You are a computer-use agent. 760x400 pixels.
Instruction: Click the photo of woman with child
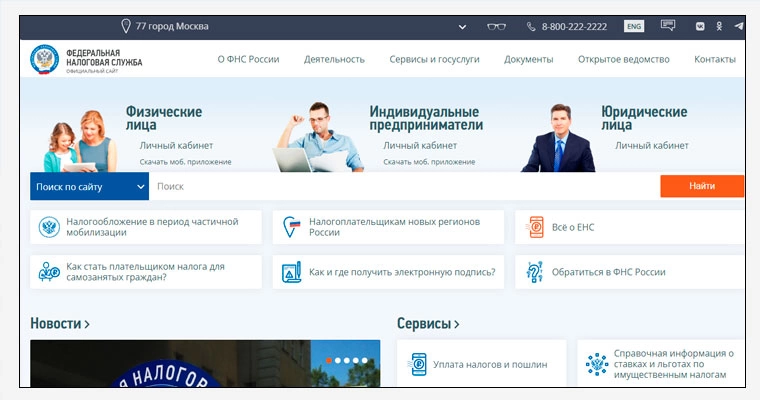pyautogui.click(x=80, y=141)
